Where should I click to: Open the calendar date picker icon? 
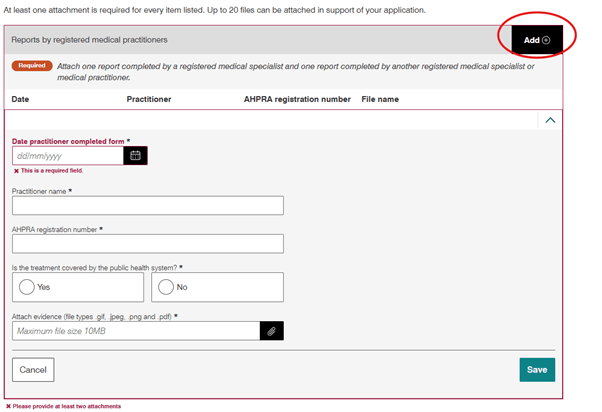[x=135, y=156]
